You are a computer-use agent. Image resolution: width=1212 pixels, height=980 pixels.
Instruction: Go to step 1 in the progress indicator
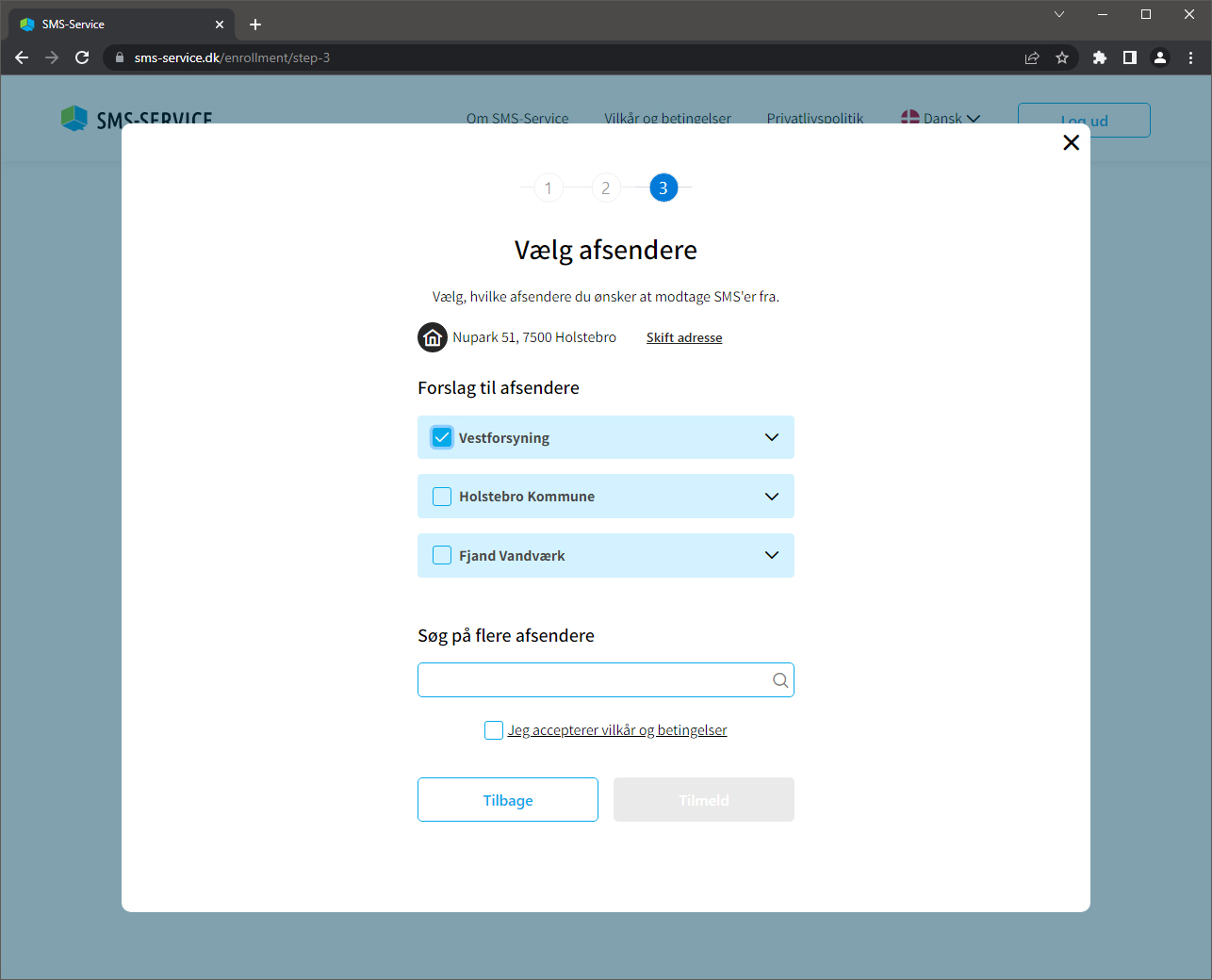click(549, 188)
